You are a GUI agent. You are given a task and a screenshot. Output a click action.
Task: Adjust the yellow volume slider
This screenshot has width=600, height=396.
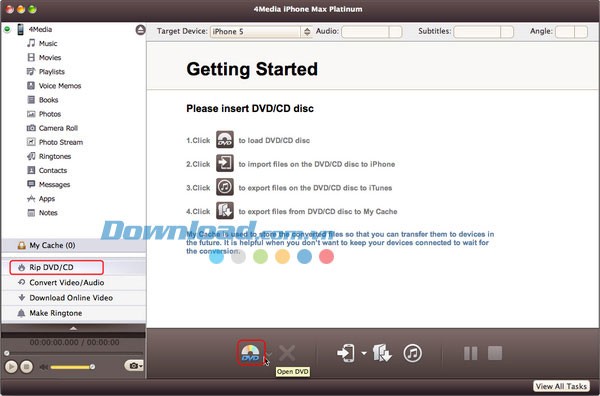click(x=72, y=367)
